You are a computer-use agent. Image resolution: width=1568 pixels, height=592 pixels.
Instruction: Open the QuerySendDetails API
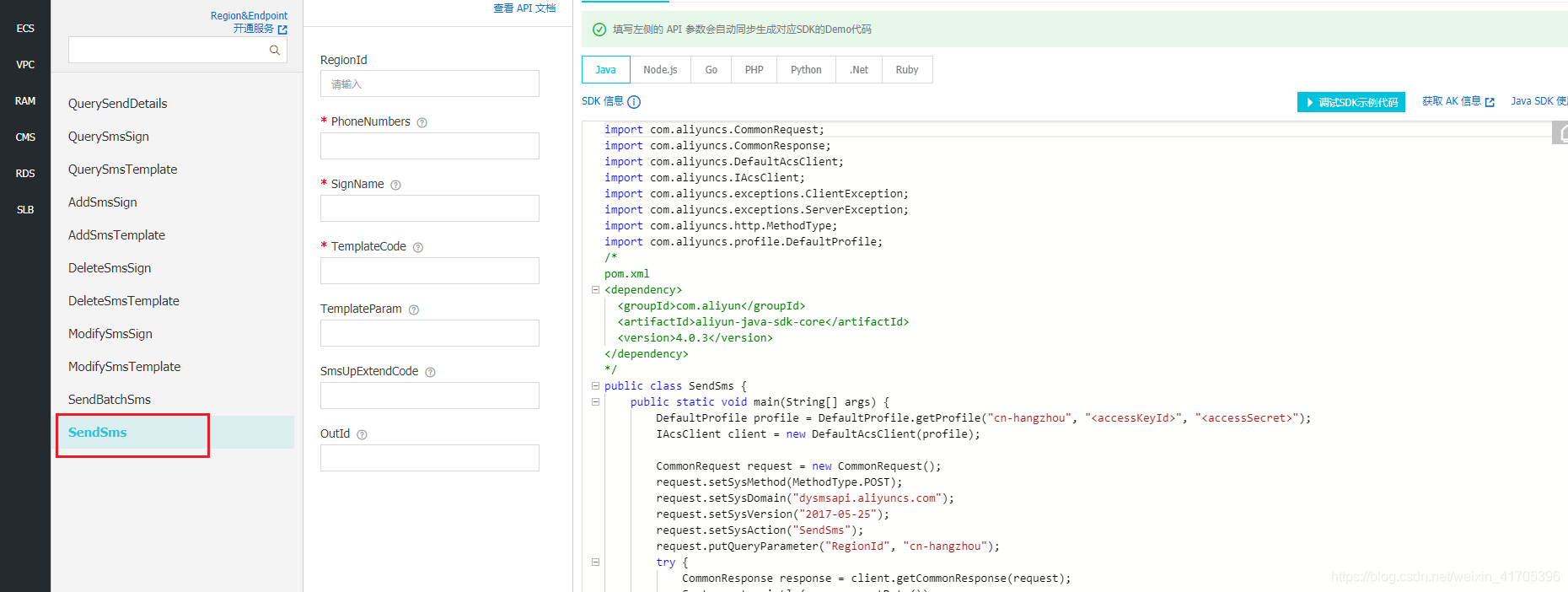(x=118, y=104)
